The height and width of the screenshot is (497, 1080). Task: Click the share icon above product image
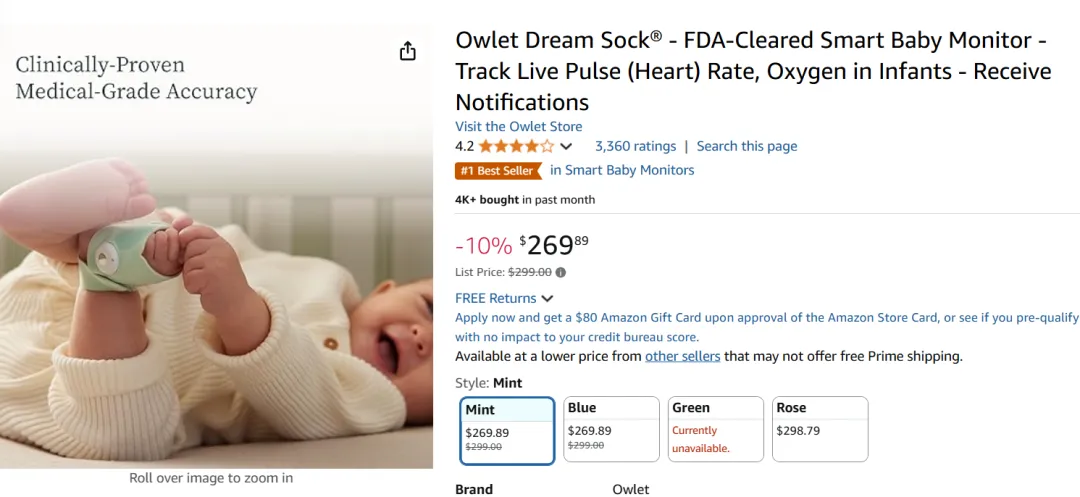coord(408,51)
